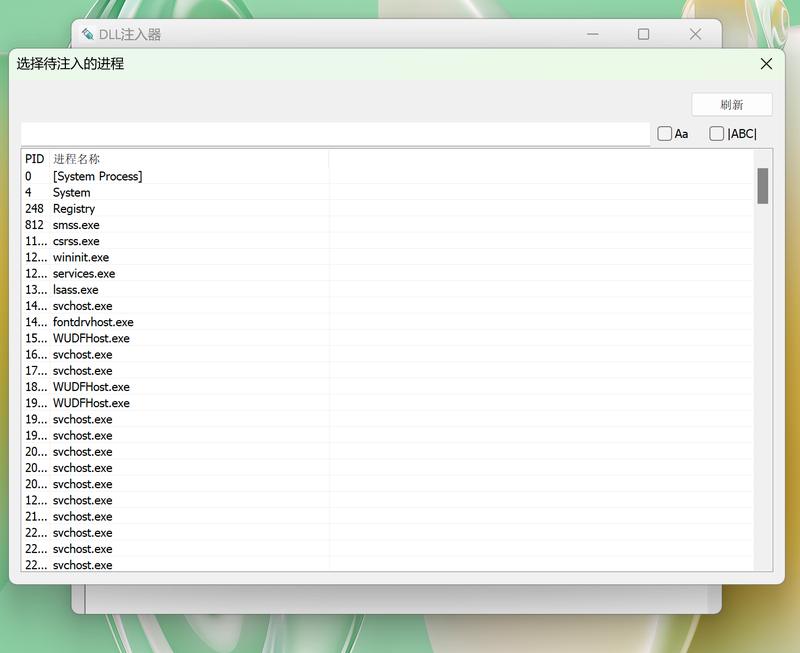Click the 刷新 refresh button
Image resolution: width=800 pixels, height=653 pixels.
click(x=732, y=105)
